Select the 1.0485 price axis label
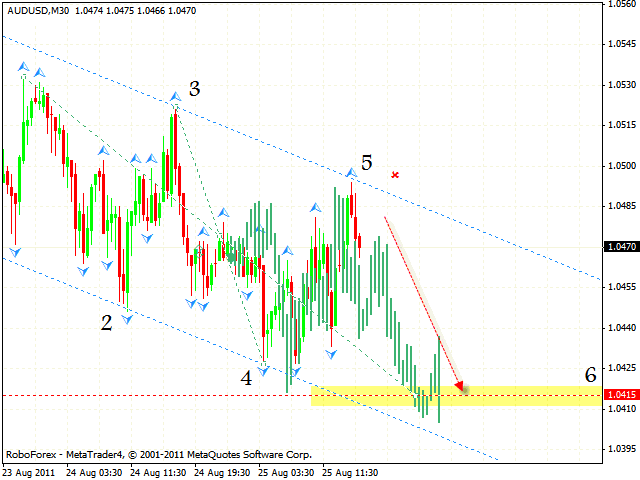 [622, 206]
